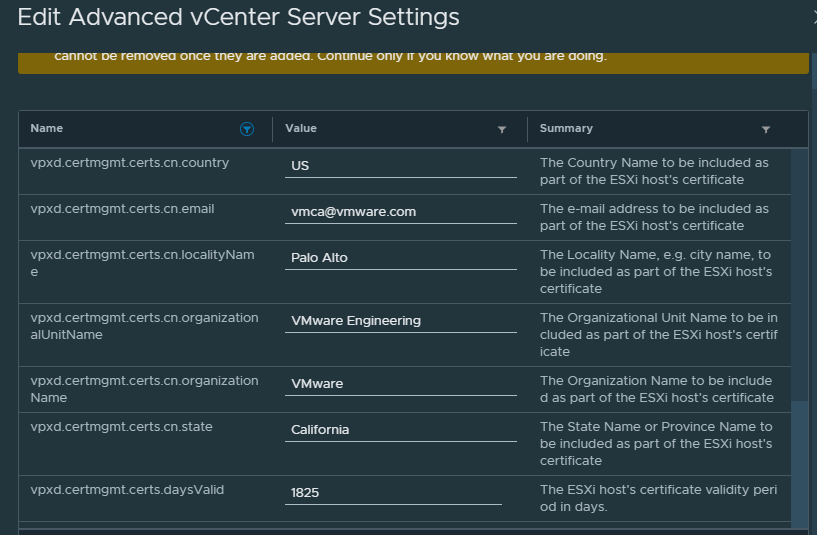
Task: Click the Palo Alto locality field
Action: point(400,258)
